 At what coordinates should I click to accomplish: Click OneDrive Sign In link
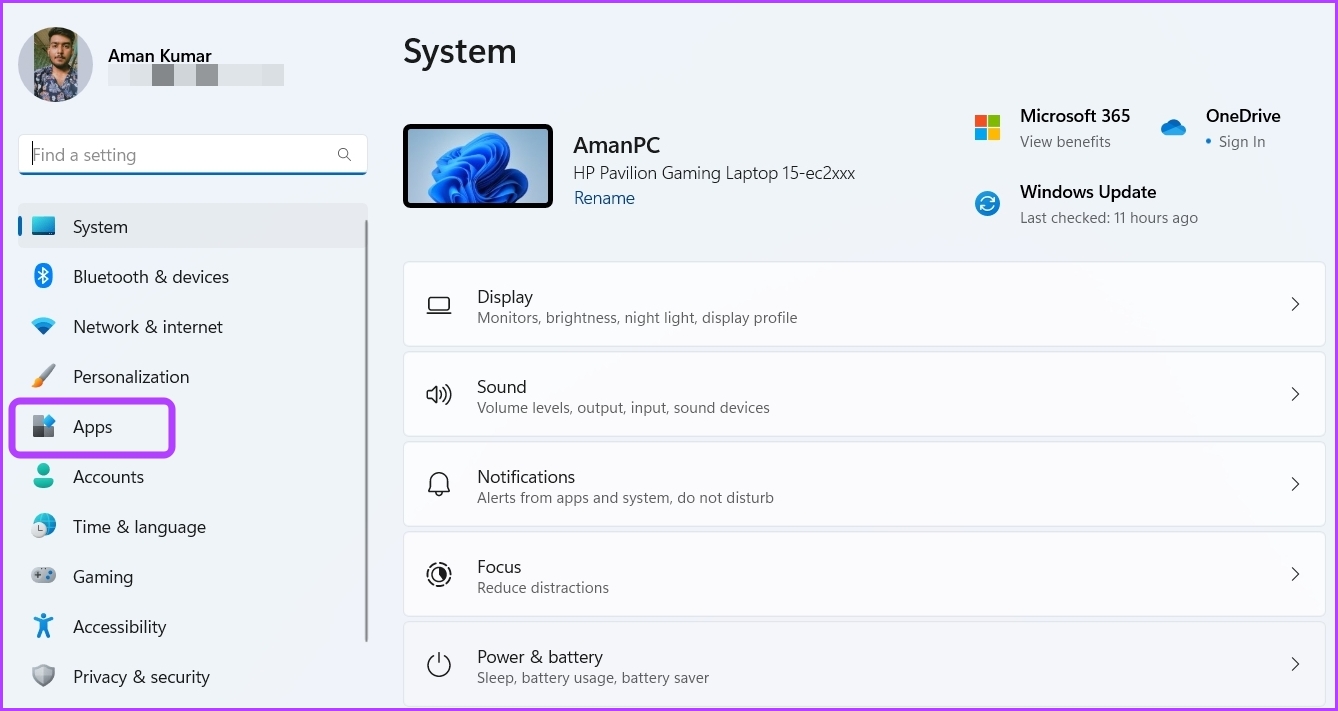coord(1241,142)
